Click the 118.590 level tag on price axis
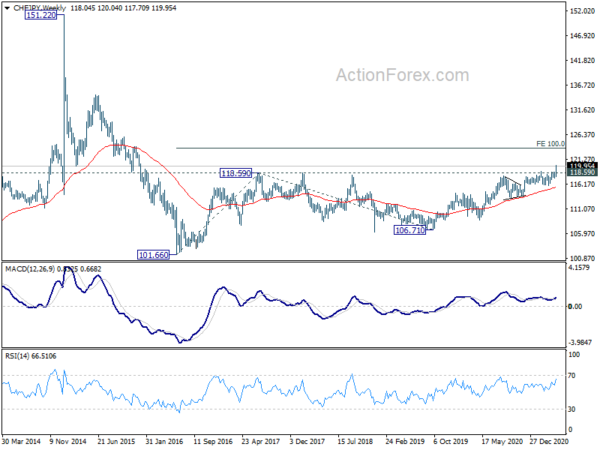This screenshot has width=600, height=450. (x=582, y=173)
